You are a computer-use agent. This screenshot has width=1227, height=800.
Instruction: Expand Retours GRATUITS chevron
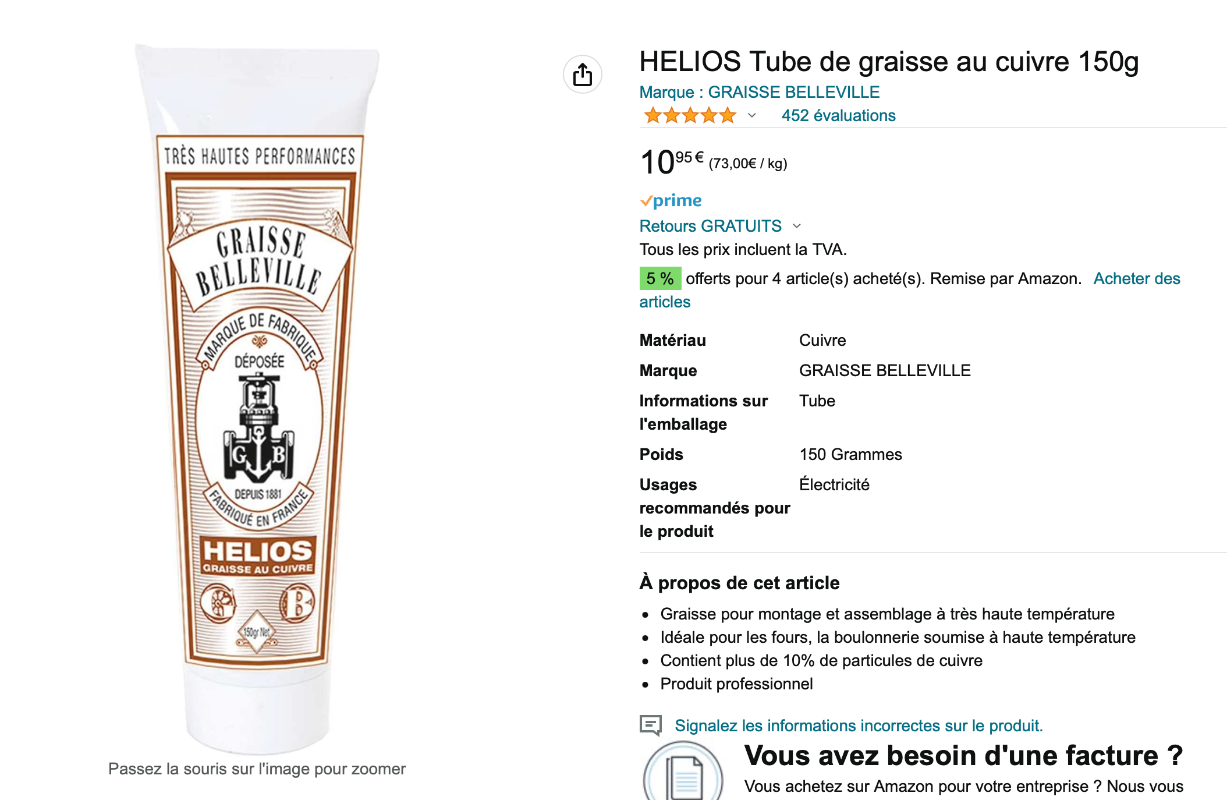[x=796, y=227]
